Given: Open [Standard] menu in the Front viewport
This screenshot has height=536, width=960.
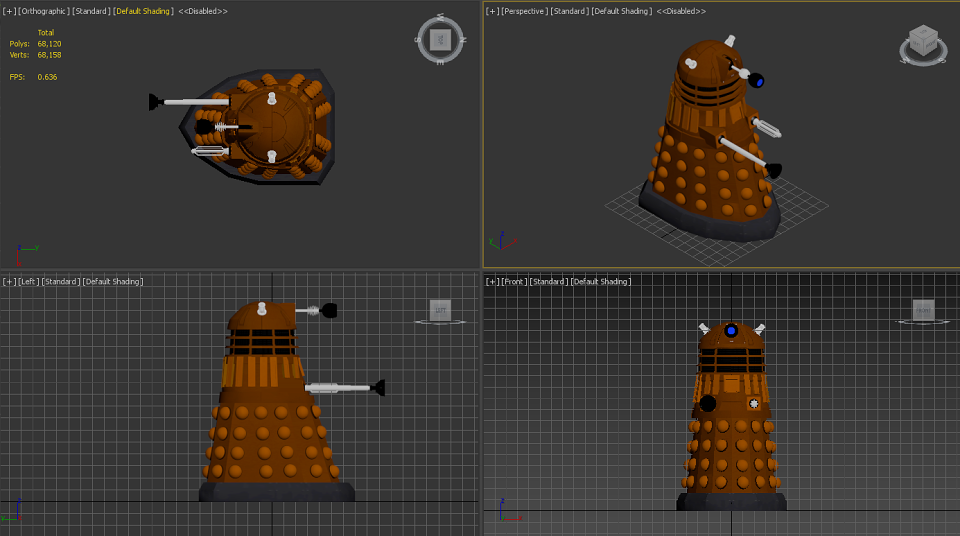Looking at the screenshot, I should 549,281.
